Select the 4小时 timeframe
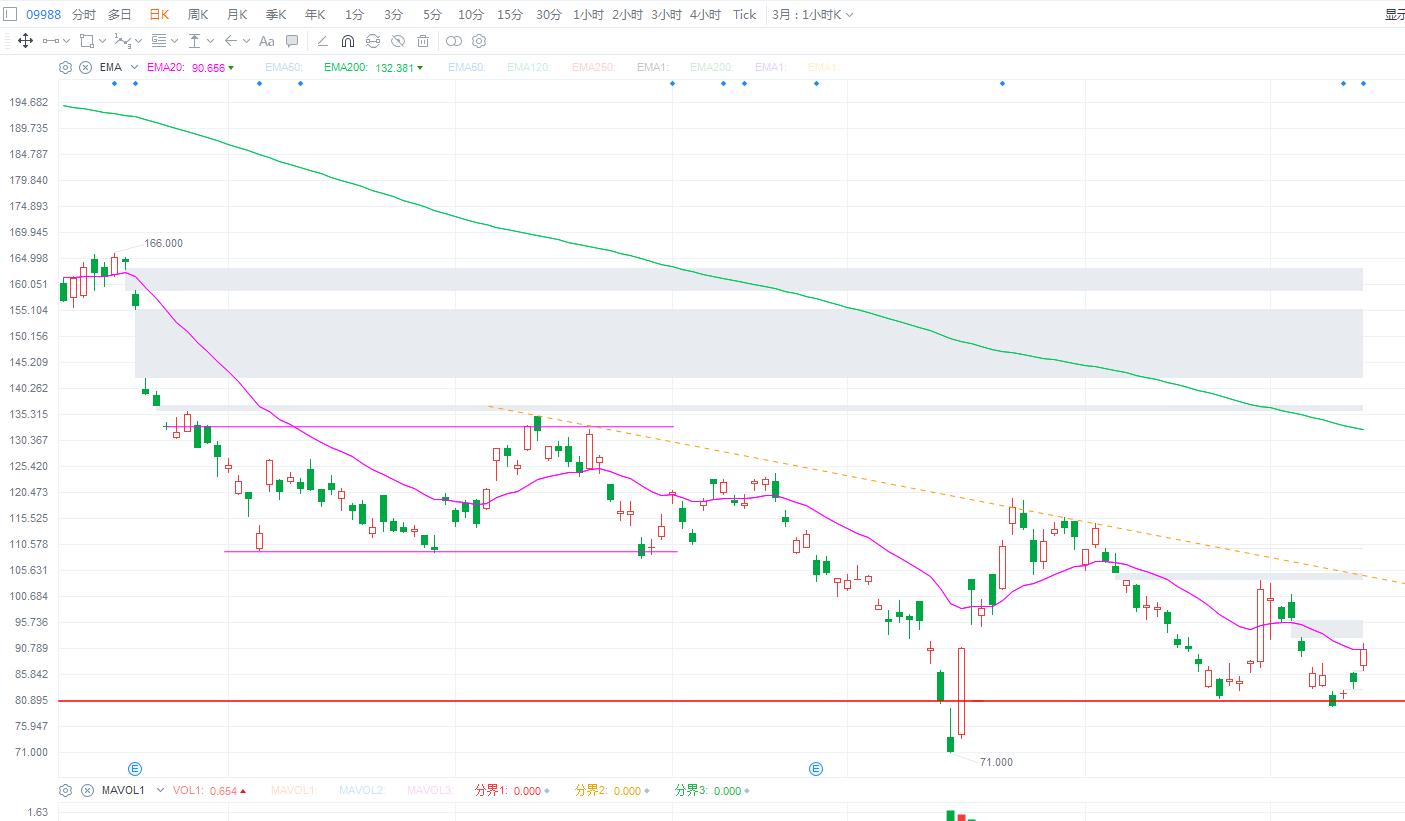Viewport: 1405px width, 821px height. pyautogui.click(x=705, y=15)
